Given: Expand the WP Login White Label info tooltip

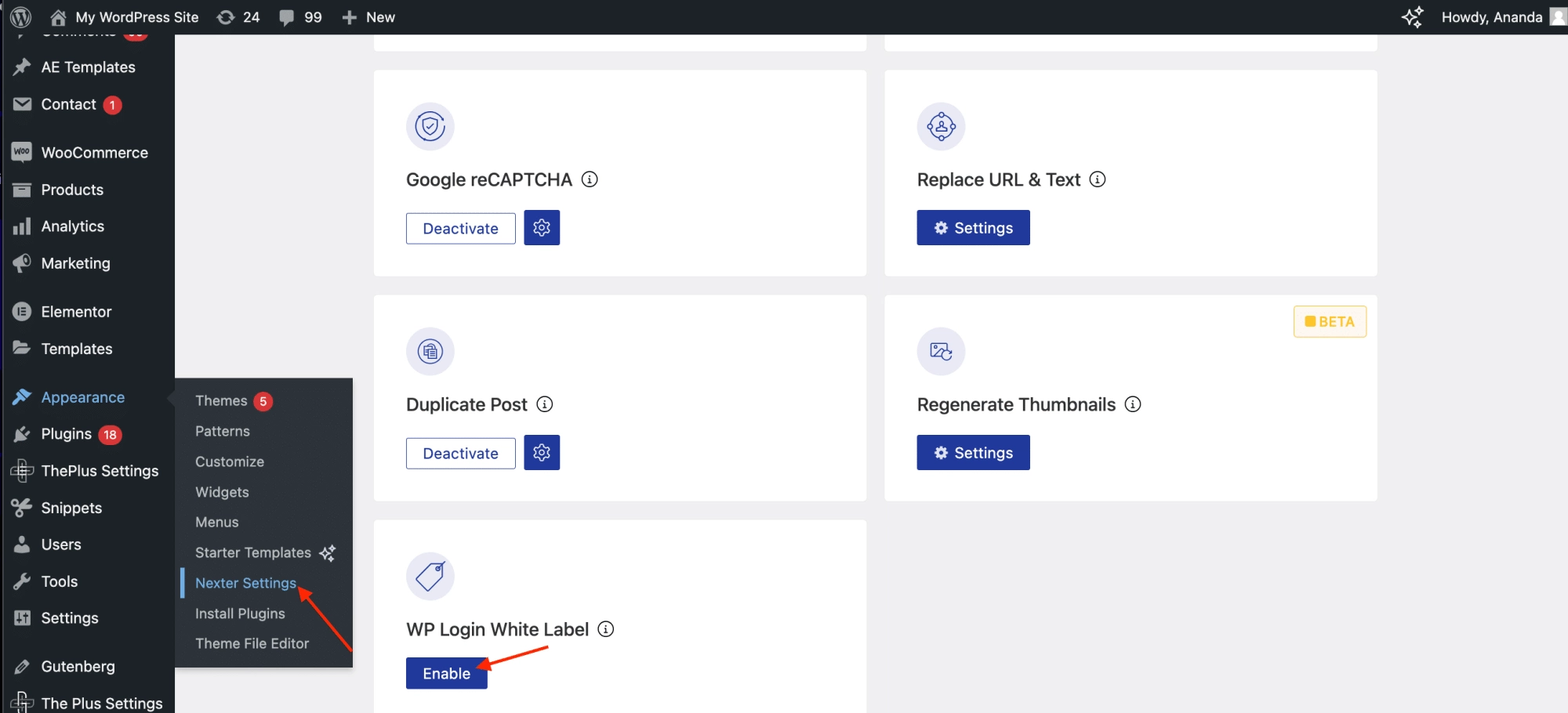Looking at the screenshot, I should pos(605,629).
